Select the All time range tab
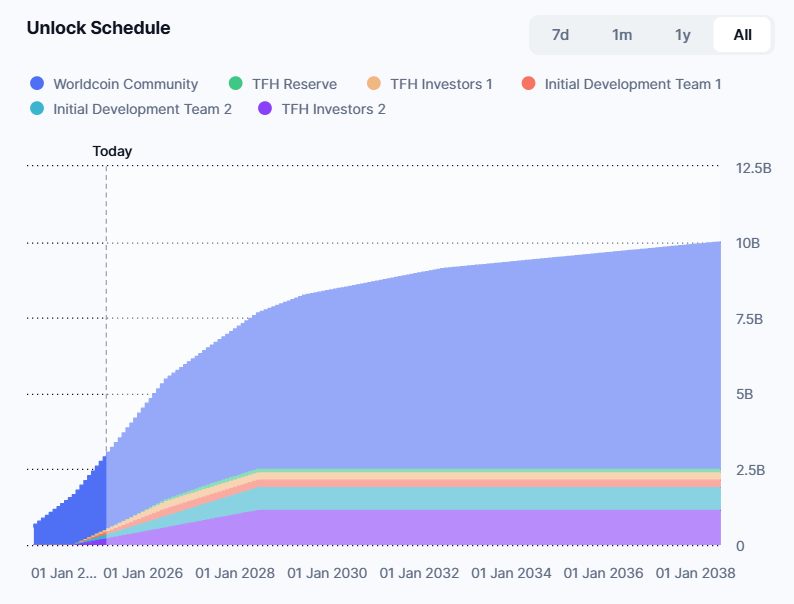 (742, 35)
